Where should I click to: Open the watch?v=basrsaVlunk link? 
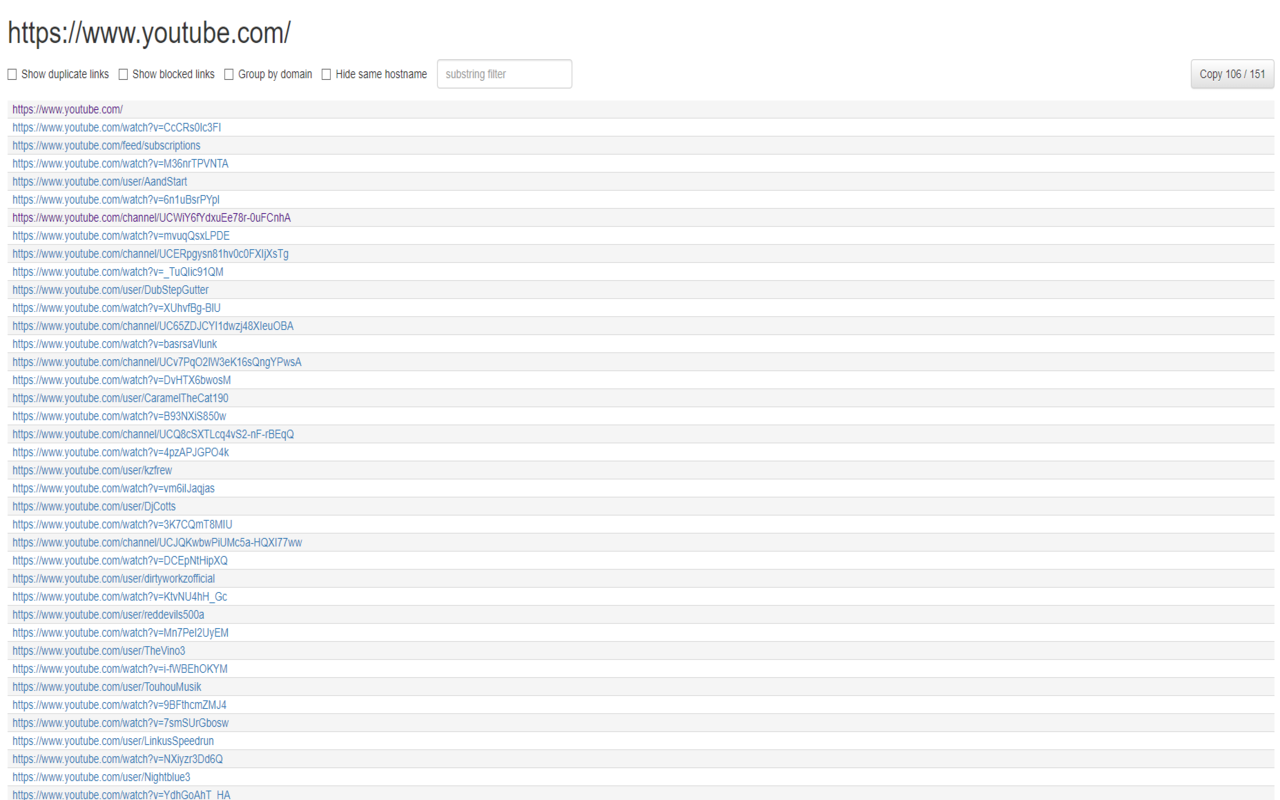click(x=115, y=344)
